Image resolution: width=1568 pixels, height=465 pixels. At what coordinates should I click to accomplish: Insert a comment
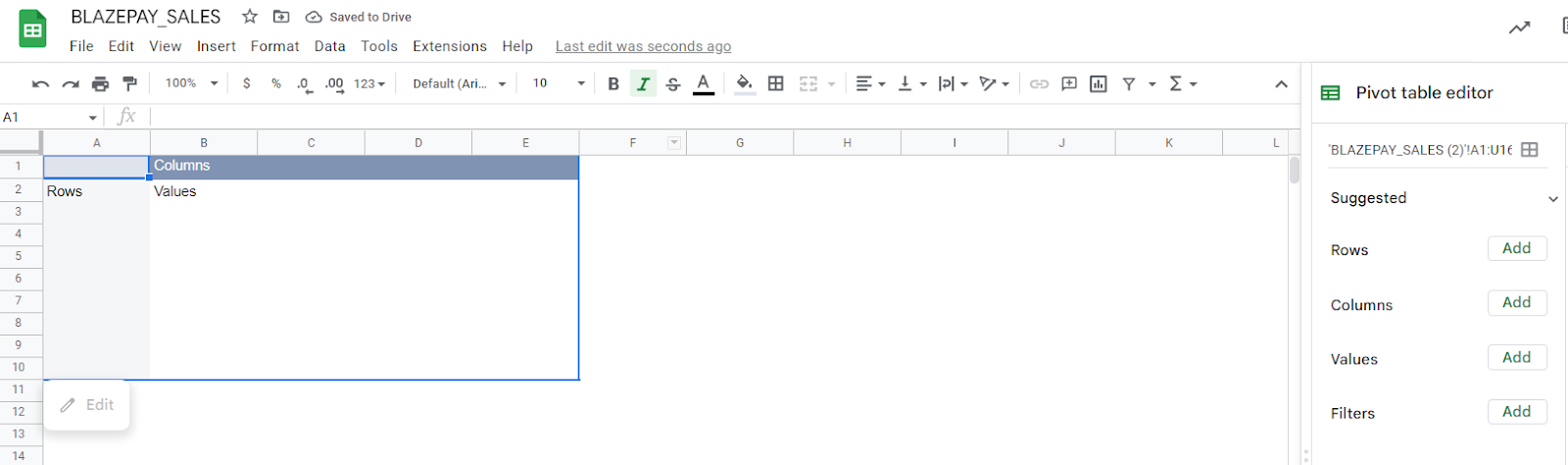coord(1069,84)
